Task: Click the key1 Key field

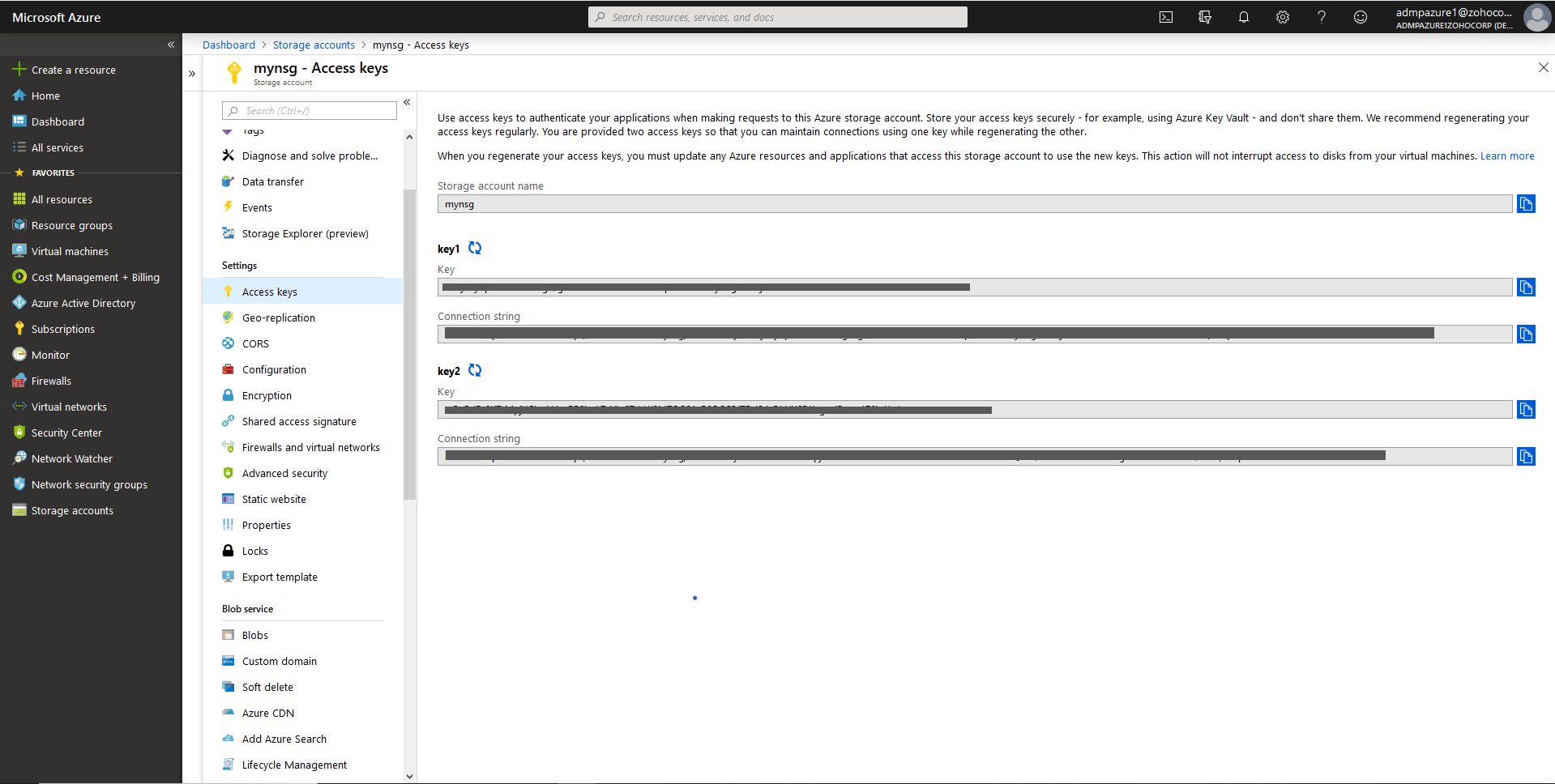Action: coord(975,288)
